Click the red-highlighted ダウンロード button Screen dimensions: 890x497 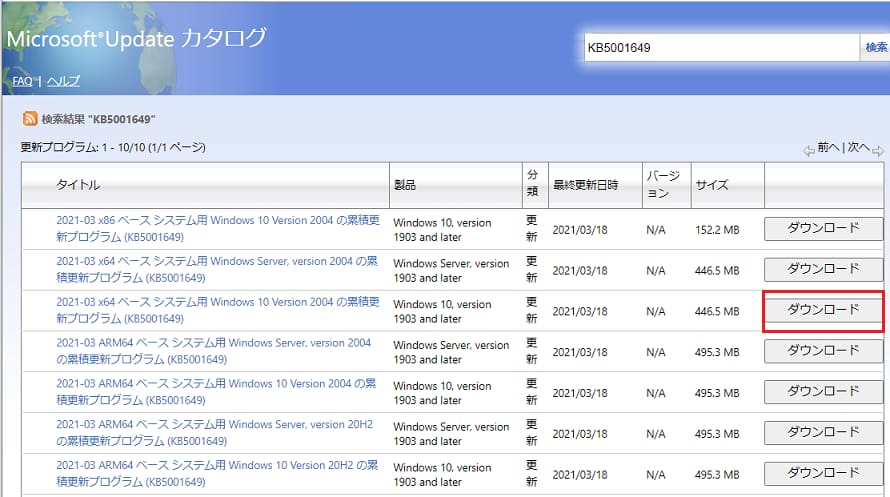[x=823, y=310]
